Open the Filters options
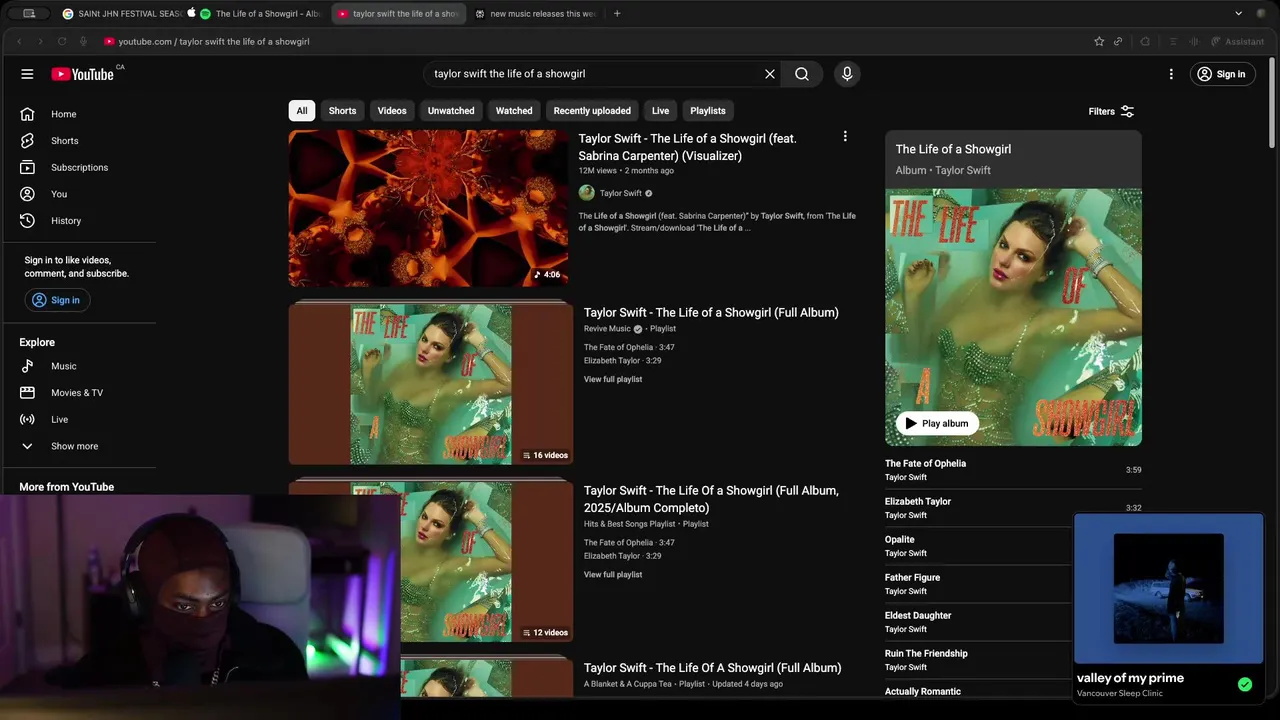 tap(1111, 111)
